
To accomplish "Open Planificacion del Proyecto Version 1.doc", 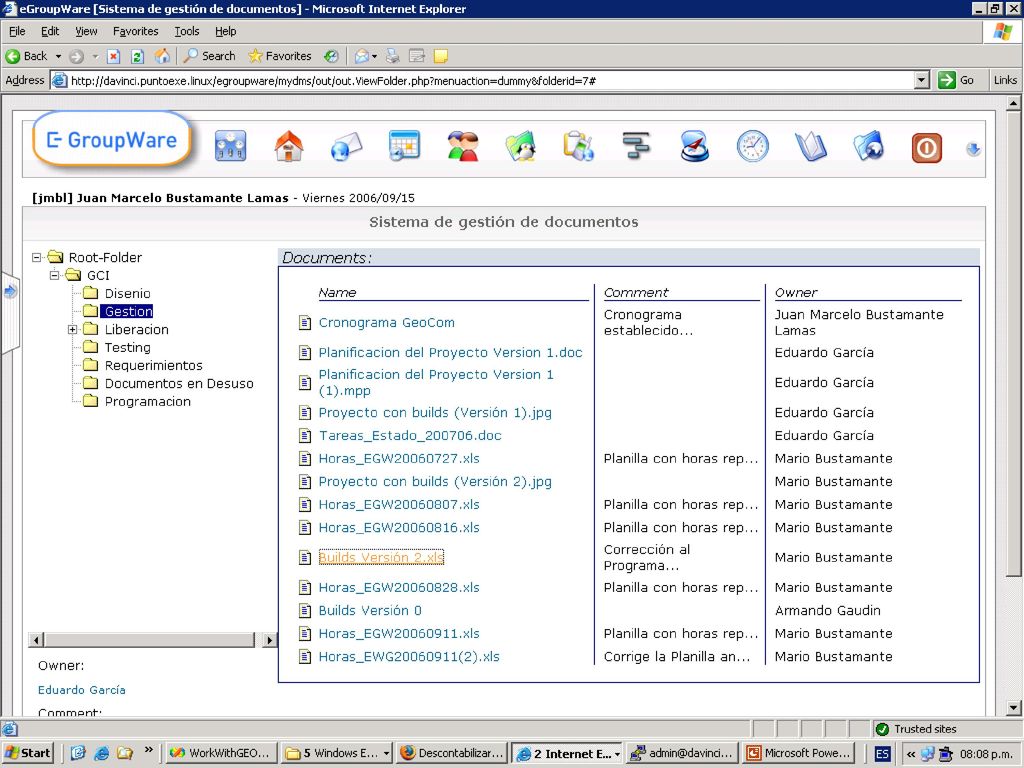I will pyautogui.click(x=450, y=352).
